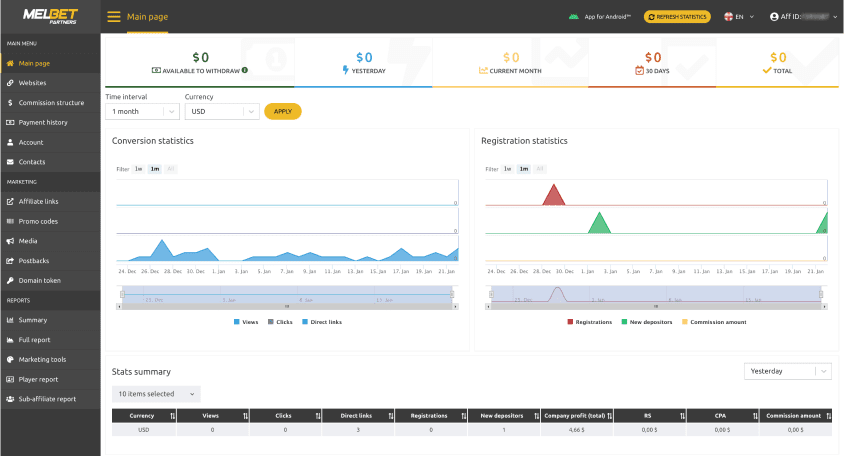844x456 pixels.
Task: Click the Domain token key icon
Action: coord(9,280)
